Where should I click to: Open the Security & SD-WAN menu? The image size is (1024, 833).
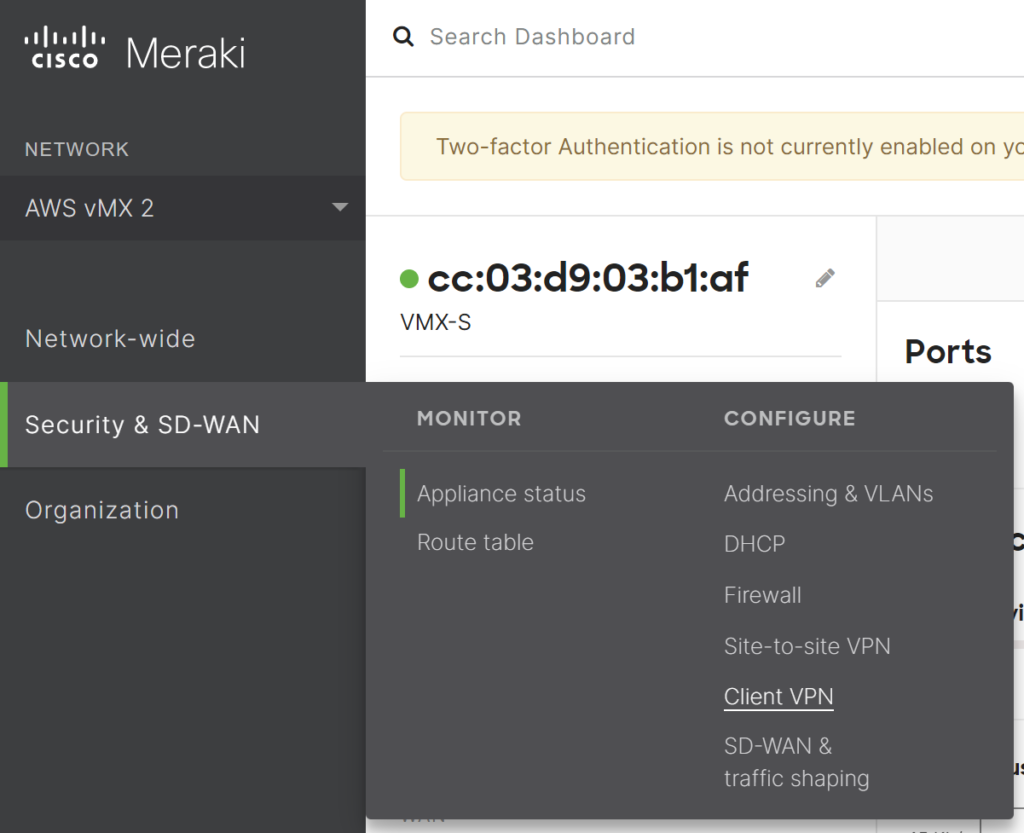[x=142, y=424]
